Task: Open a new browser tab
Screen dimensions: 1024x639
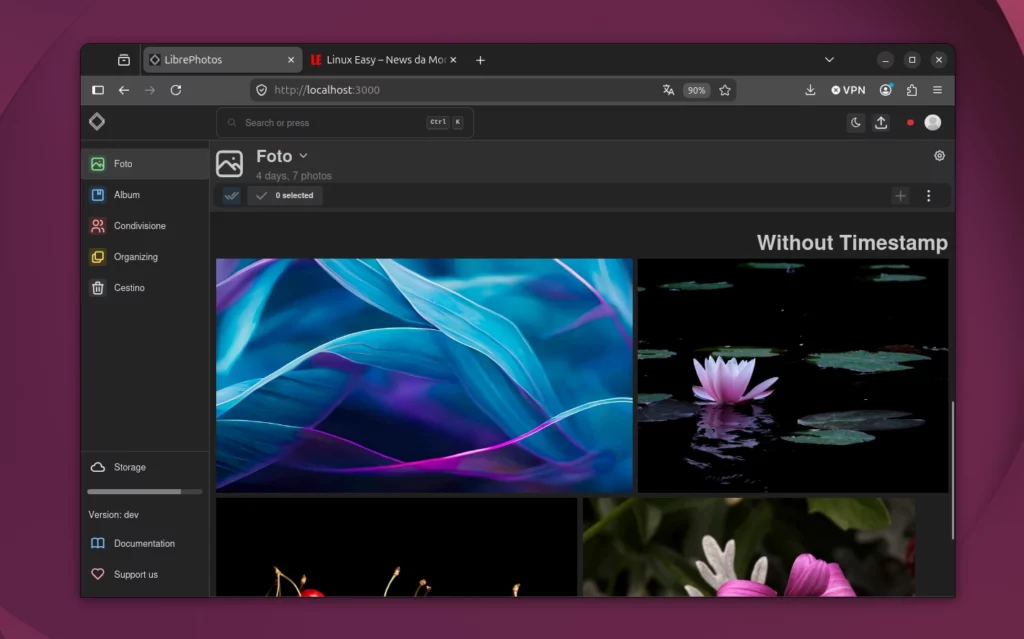Action: pyautogui.click(x=481, y=60)
